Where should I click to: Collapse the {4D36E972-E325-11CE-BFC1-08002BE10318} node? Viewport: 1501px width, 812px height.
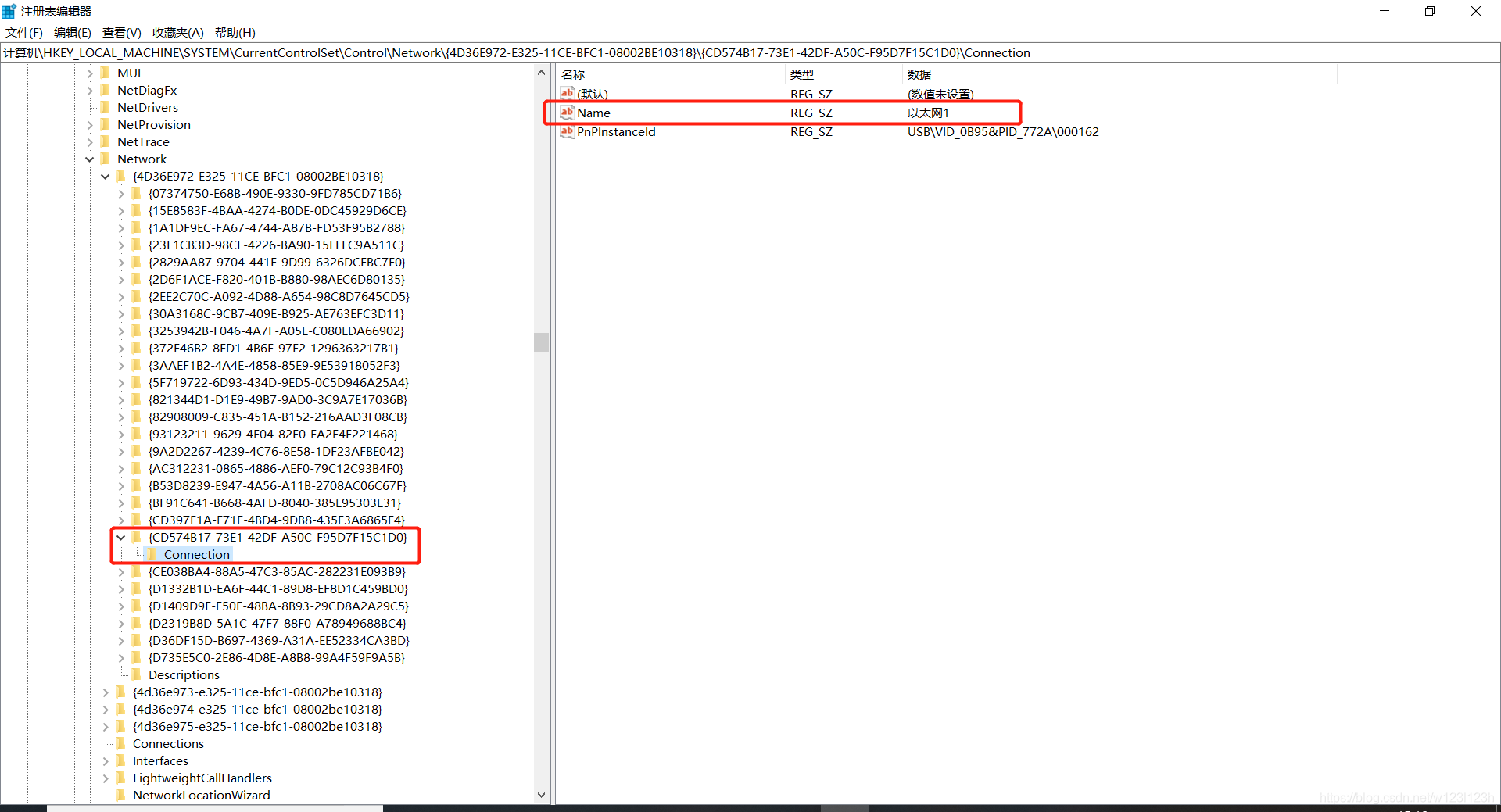click(x=106, y=177)
